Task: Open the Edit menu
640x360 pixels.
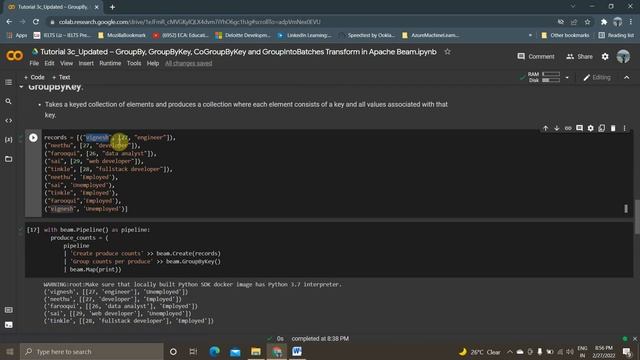Action: (49, 63)
